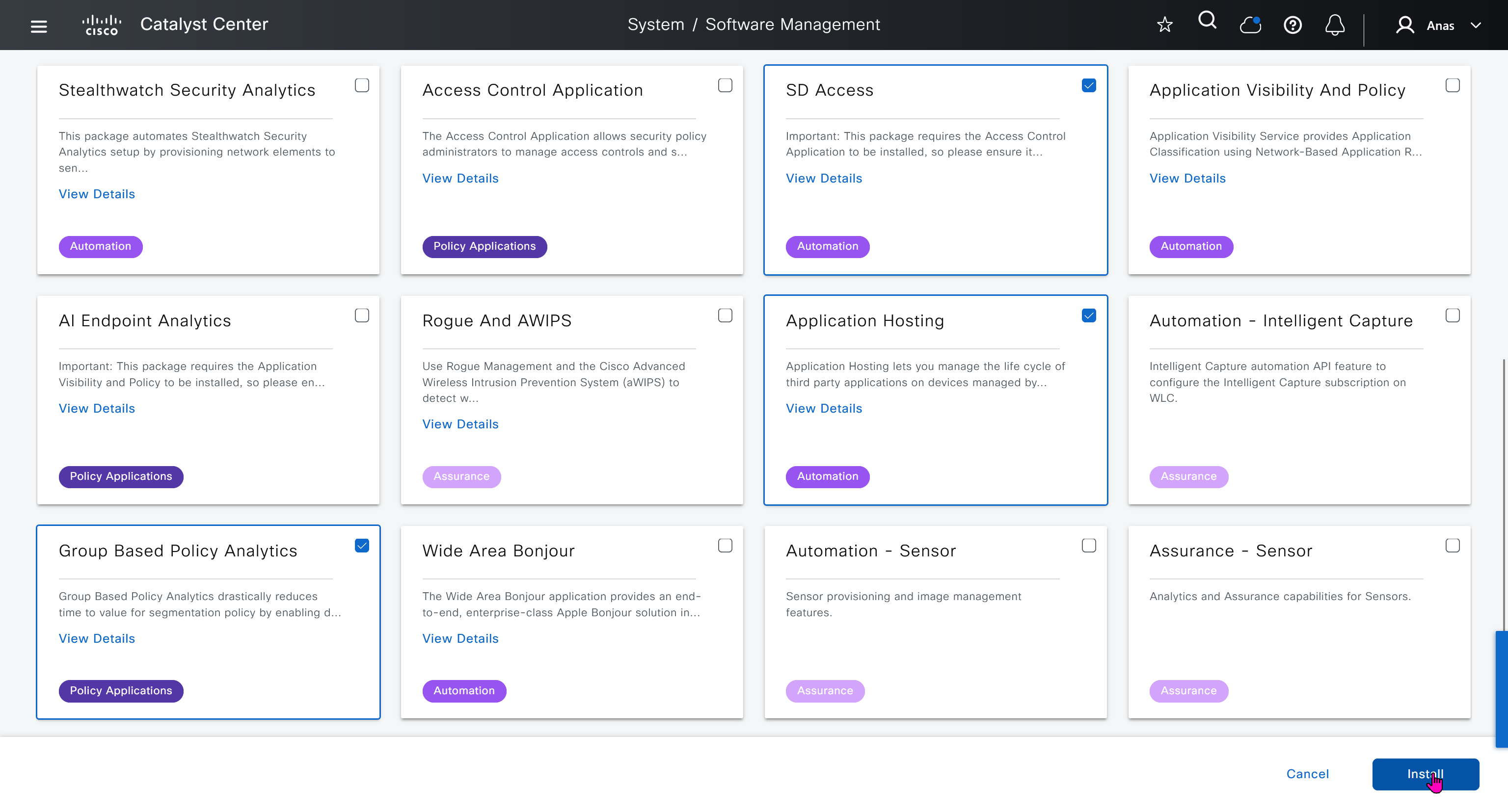Add page to favorites with star icon
Viewport: 1508px width, 812px height.
(1165, 25)
